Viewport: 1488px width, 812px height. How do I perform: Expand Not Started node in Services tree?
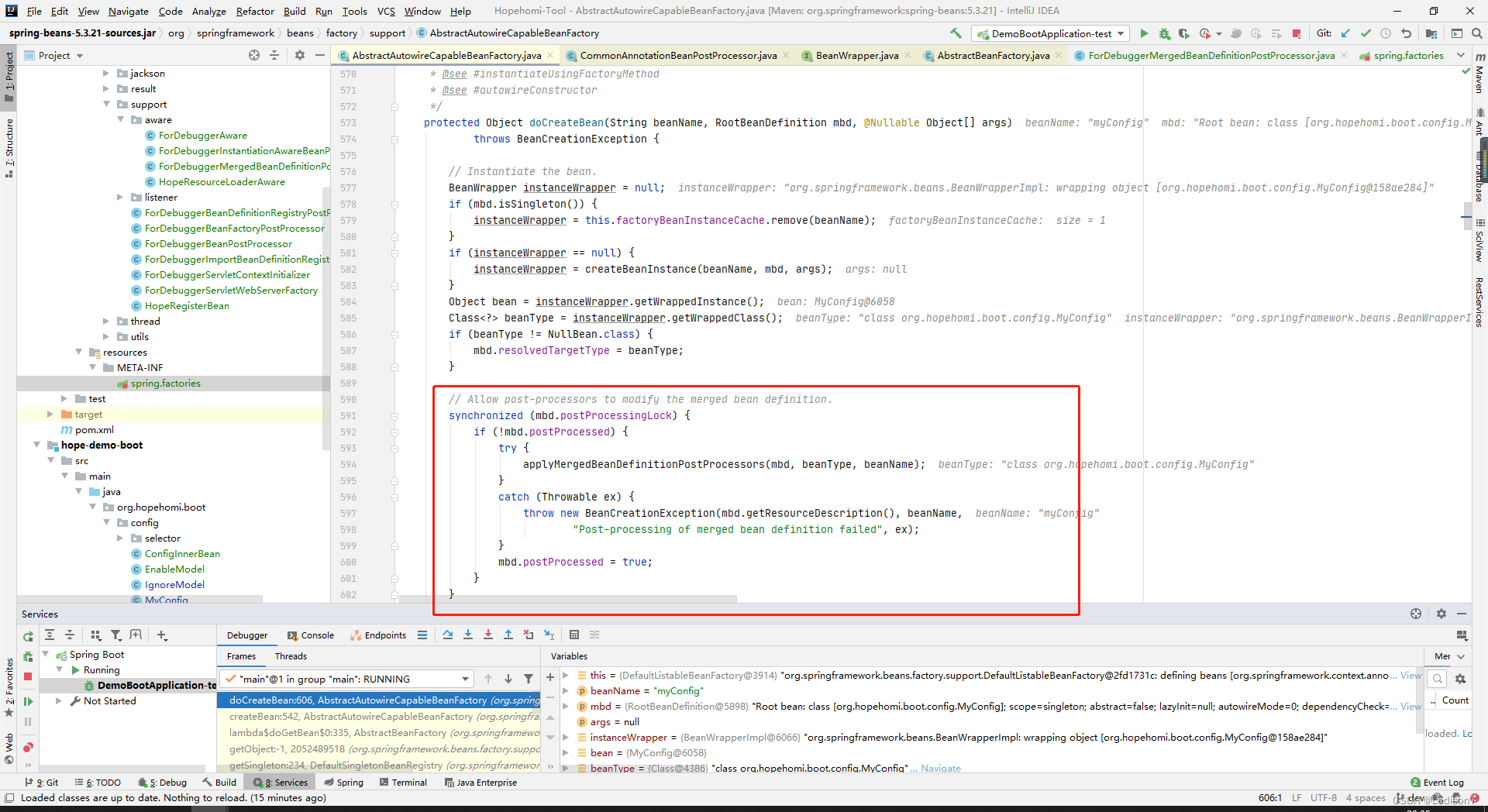tap(59, 701)
